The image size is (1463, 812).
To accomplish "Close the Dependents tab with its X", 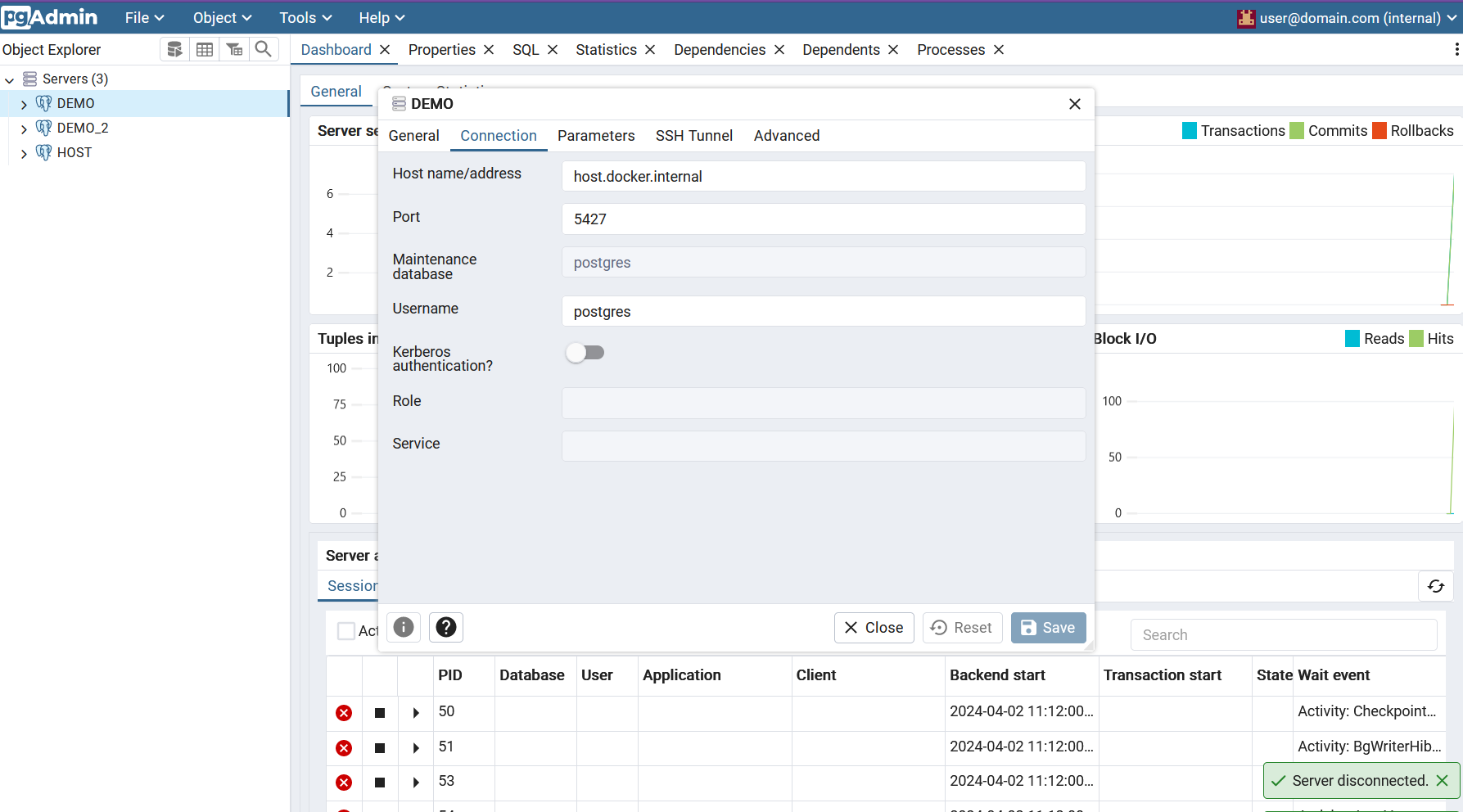I will pos(893,50).
